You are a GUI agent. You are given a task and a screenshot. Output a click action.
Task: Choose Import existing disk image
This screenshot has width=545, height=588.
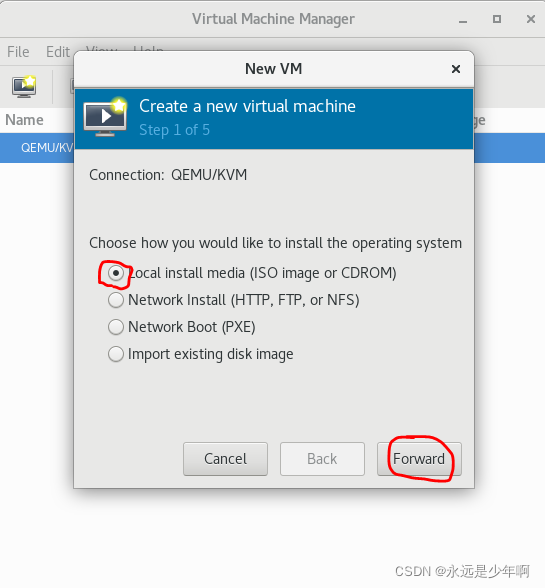[116, 354]
